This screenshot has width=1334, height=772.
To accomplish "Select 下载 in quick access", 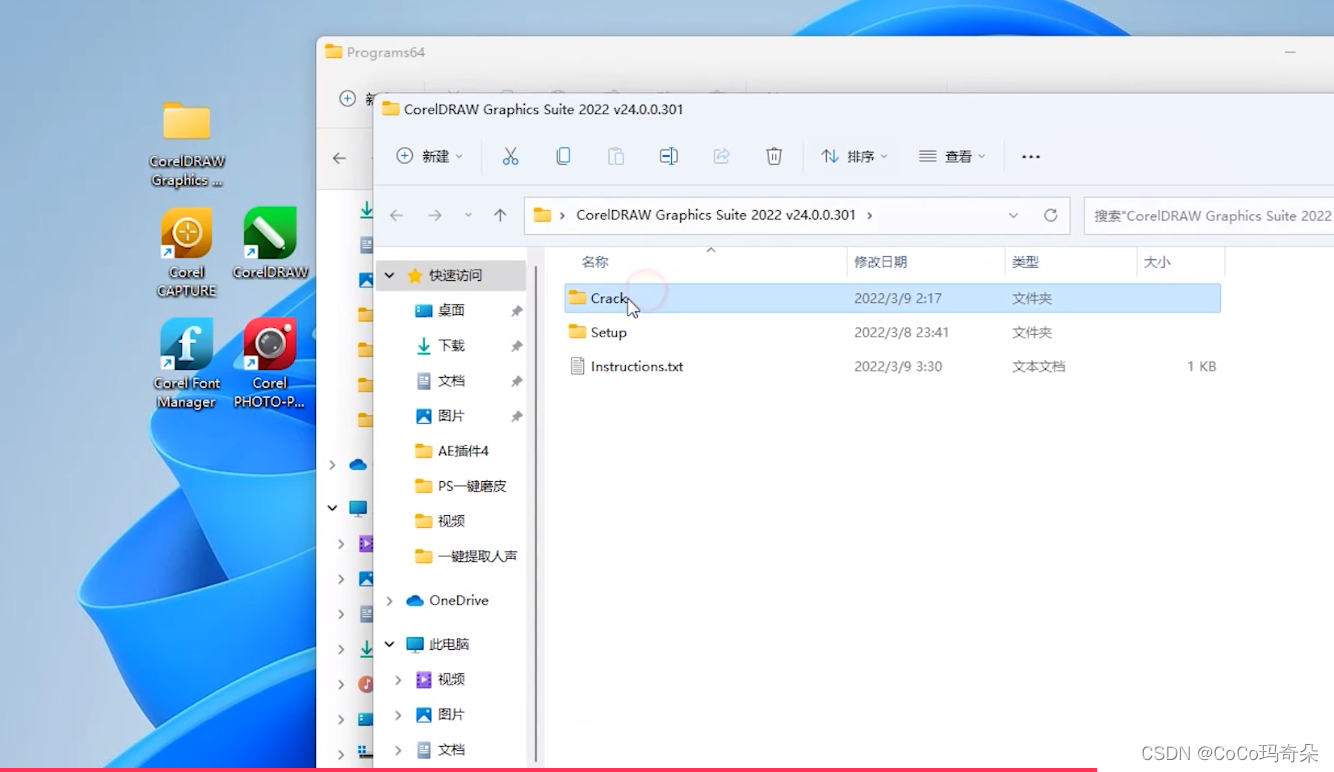I will tap(451, 346).
